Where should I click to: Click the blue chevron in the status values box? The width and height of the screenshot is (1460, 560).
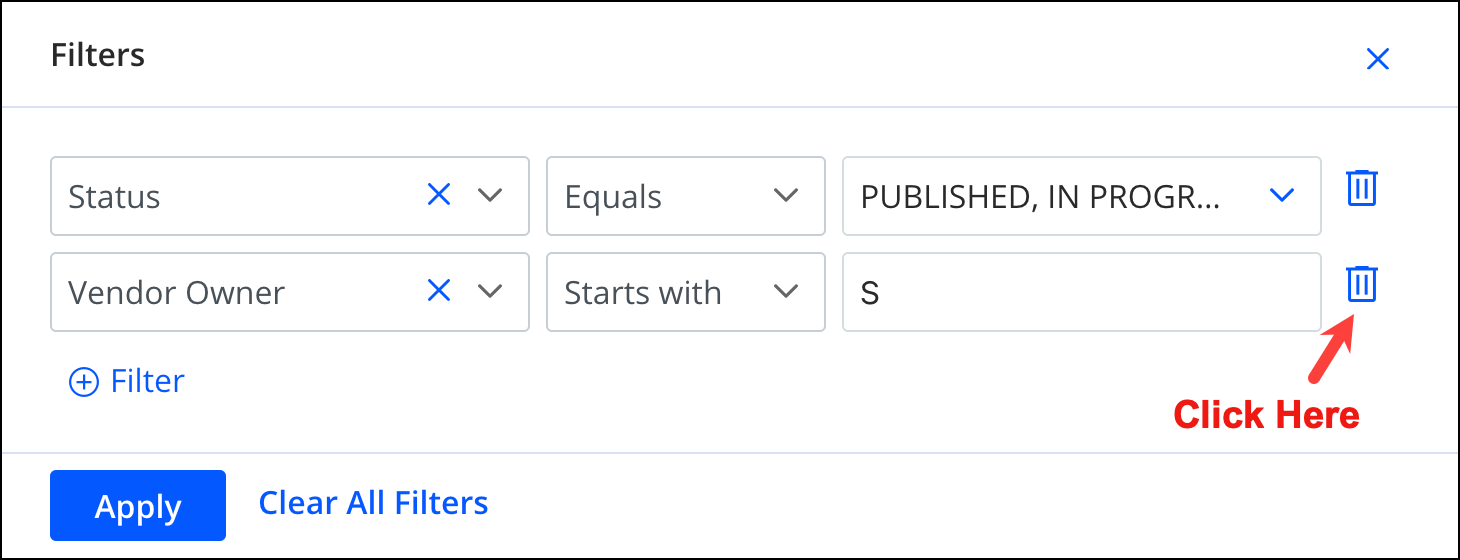[x=1281, y=195]
